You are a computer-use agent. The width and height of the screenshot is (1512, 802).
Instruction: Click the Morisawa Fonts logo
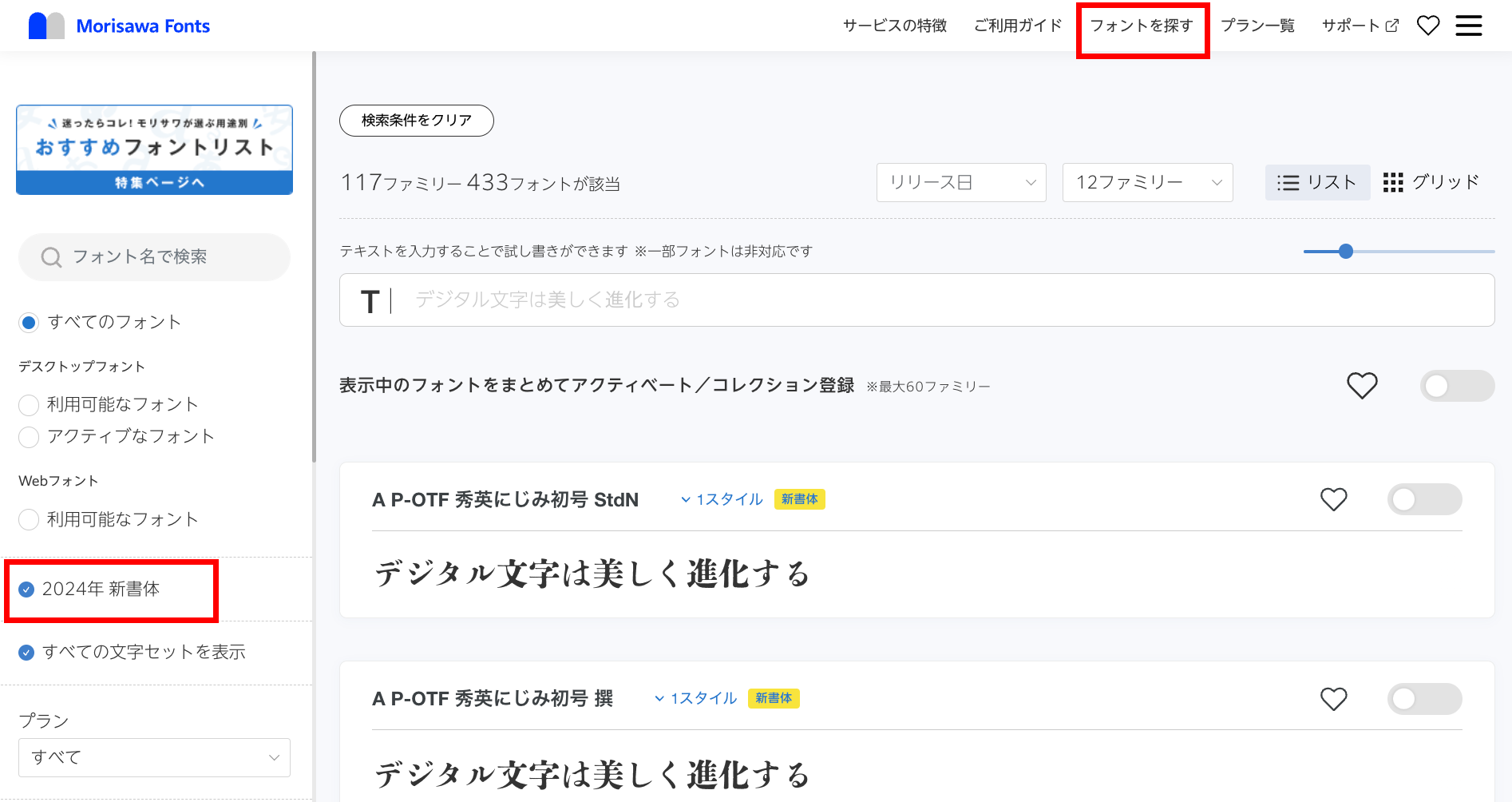tap(119, 26)
